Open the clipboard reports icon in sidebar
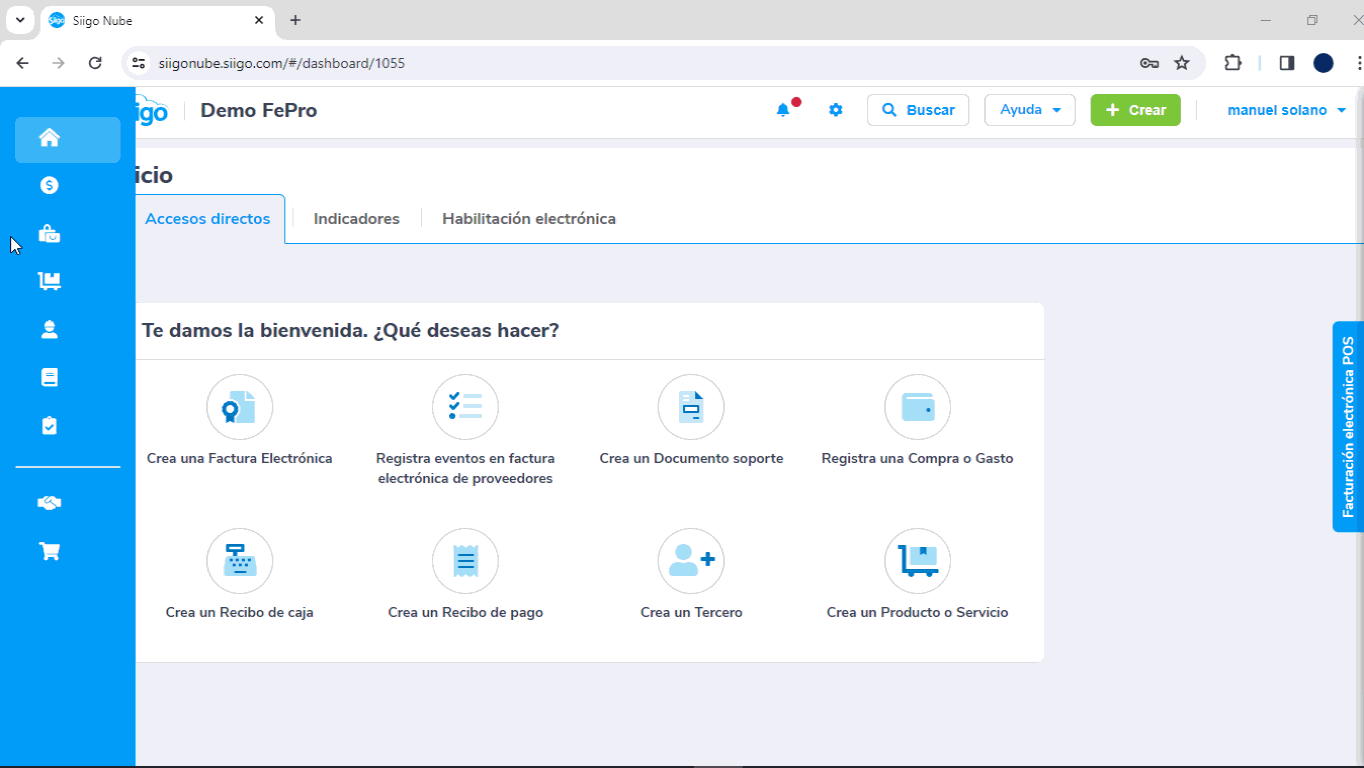Viewport: 1364px width, 768px height. point(49,426)
